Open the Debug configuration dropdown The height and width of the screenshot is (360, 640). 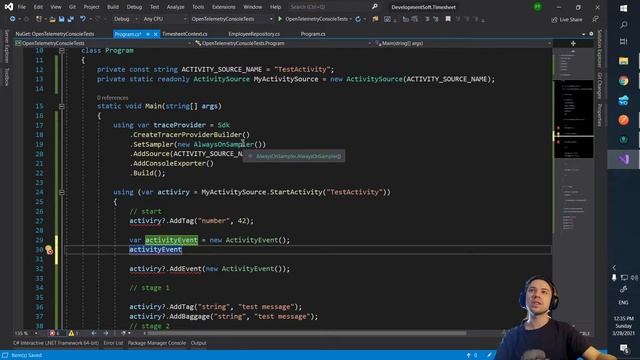click(x=125, y=19)
